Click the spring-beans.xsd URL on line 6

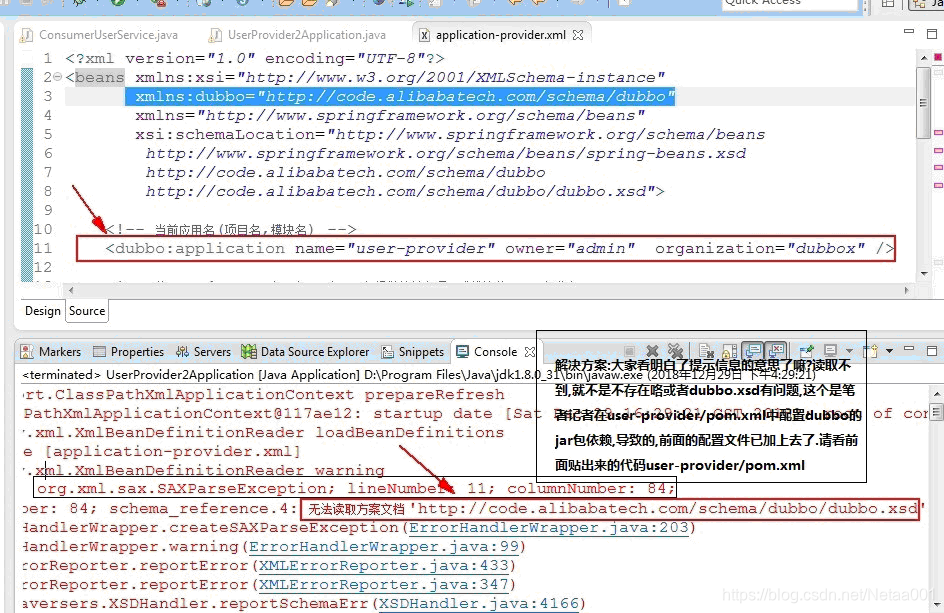(x=446, y=154)
